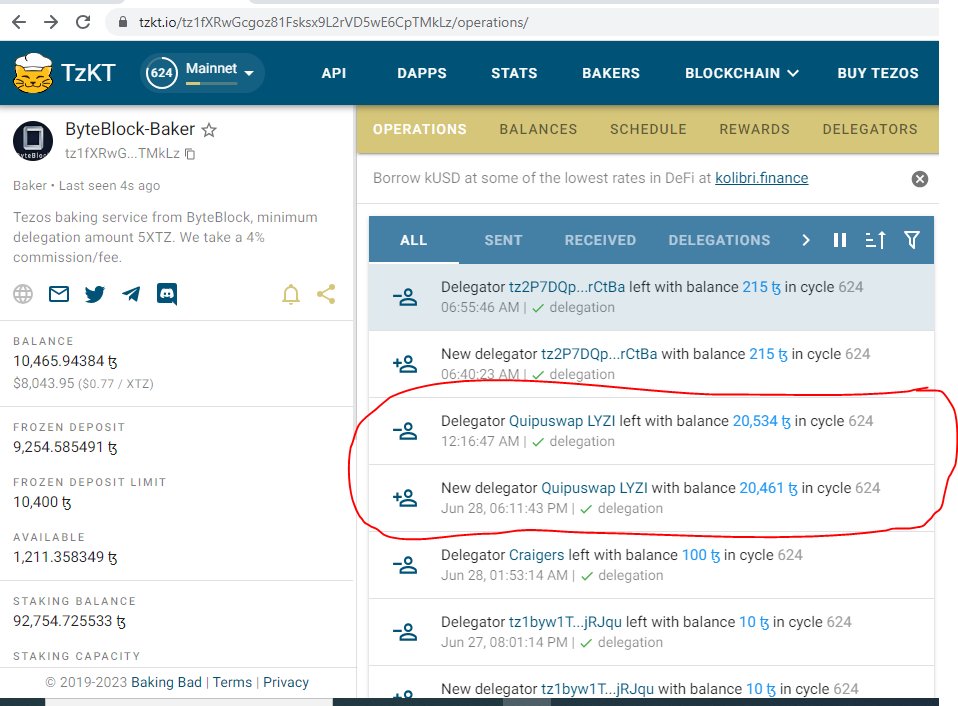Screen dimensions: 958x706
Task: Click the TzKT cat logo
Action: click(32, 73)
